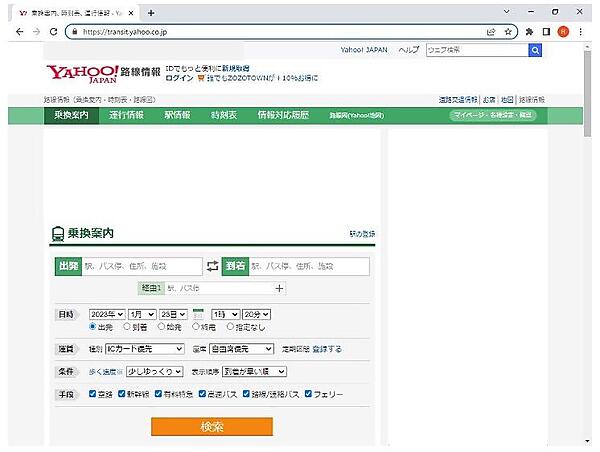Click the 出発 departure station input field
Image resolution: width=600 pixels, height=452 pixels.
point(142,266)
